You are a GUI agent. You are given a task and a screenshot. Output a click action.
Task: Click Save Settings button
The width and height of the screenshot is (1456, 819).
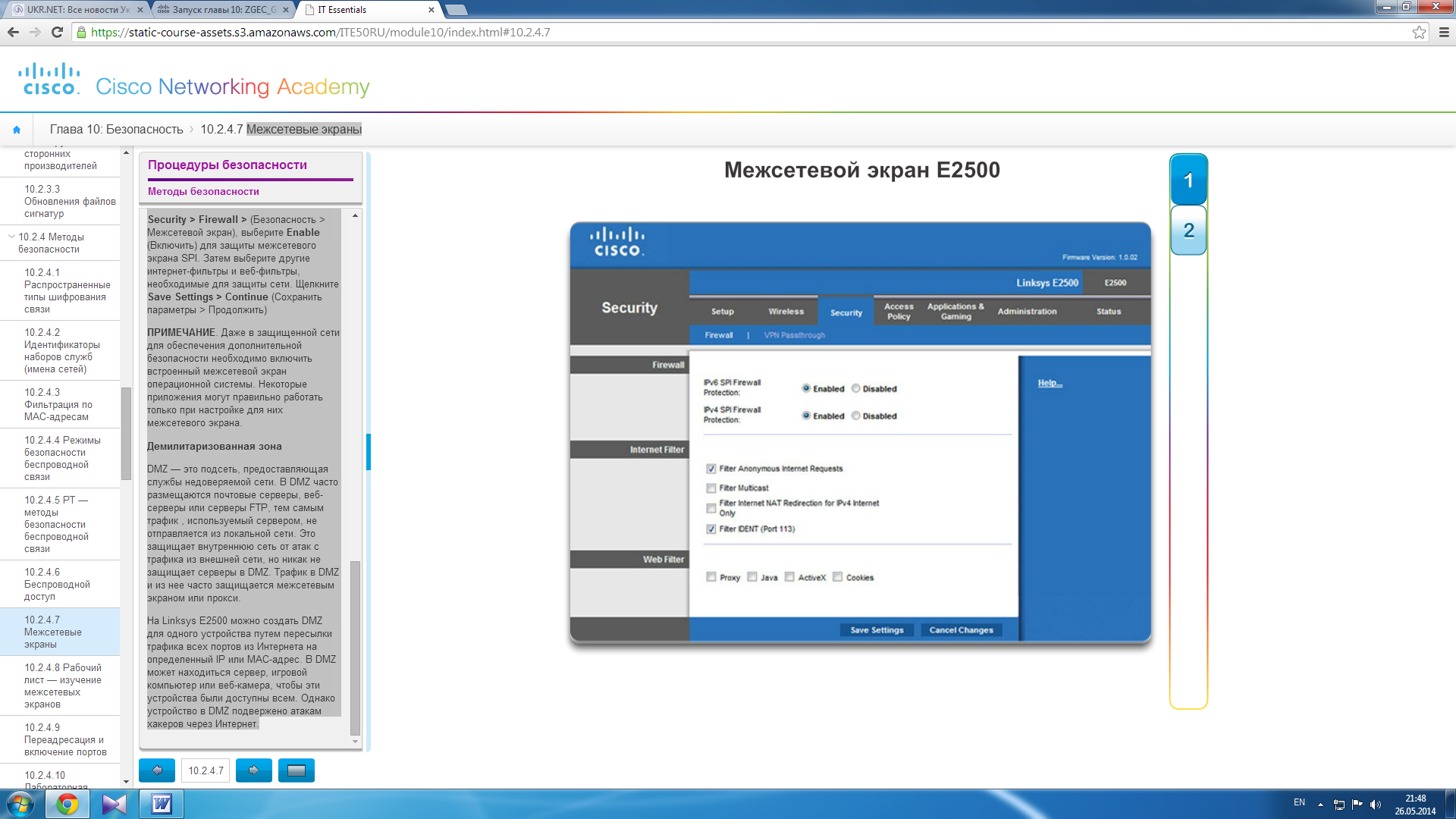[x=877, y=630]
